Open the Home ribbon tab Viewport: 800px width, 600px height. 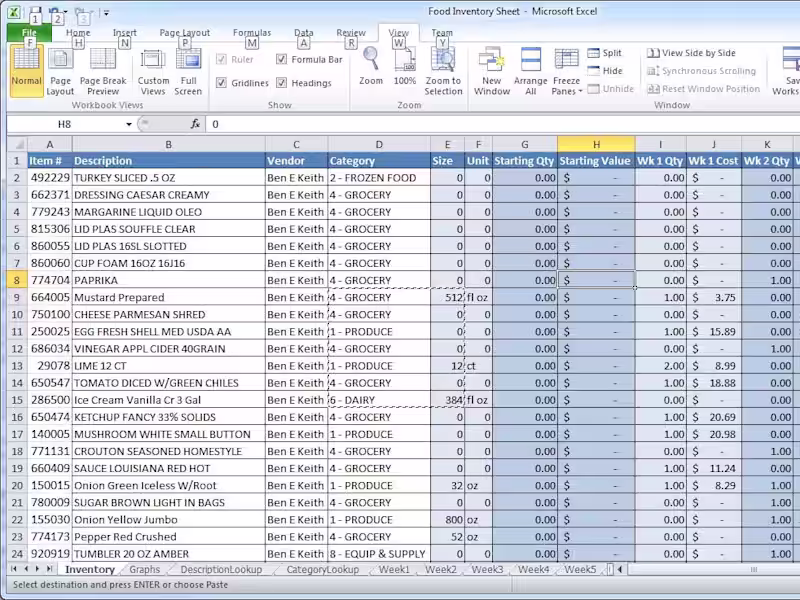point(78,33)
